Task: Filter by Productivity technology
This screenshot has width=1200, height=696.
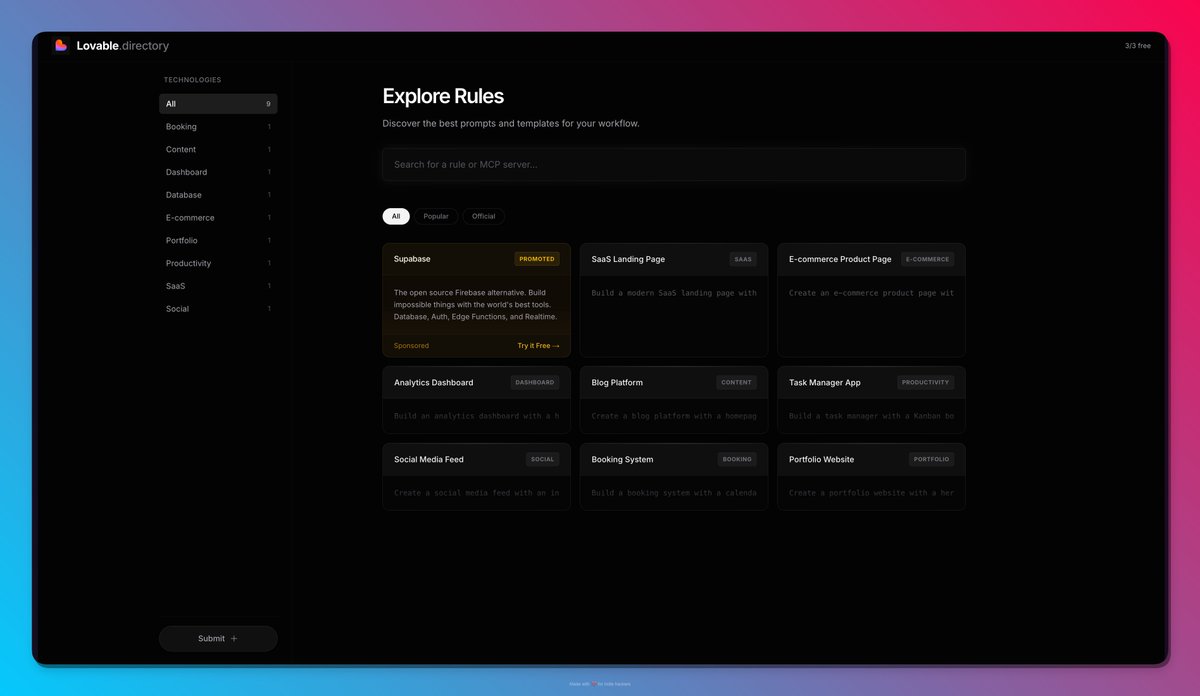Action: 218,263
